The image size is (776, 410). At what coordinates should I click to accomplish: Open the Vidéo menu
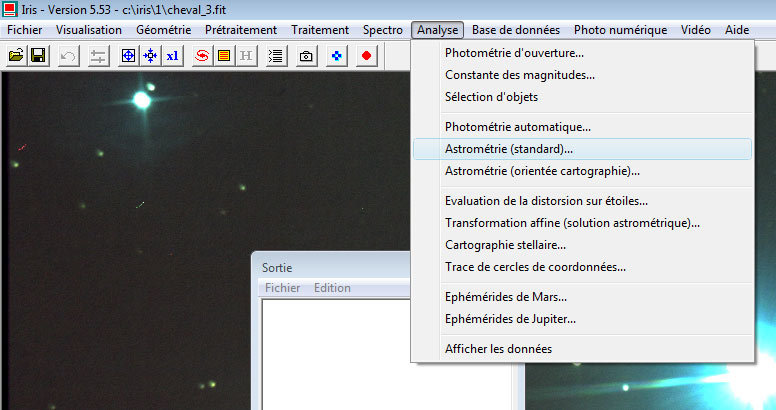(x=695, y=30)
